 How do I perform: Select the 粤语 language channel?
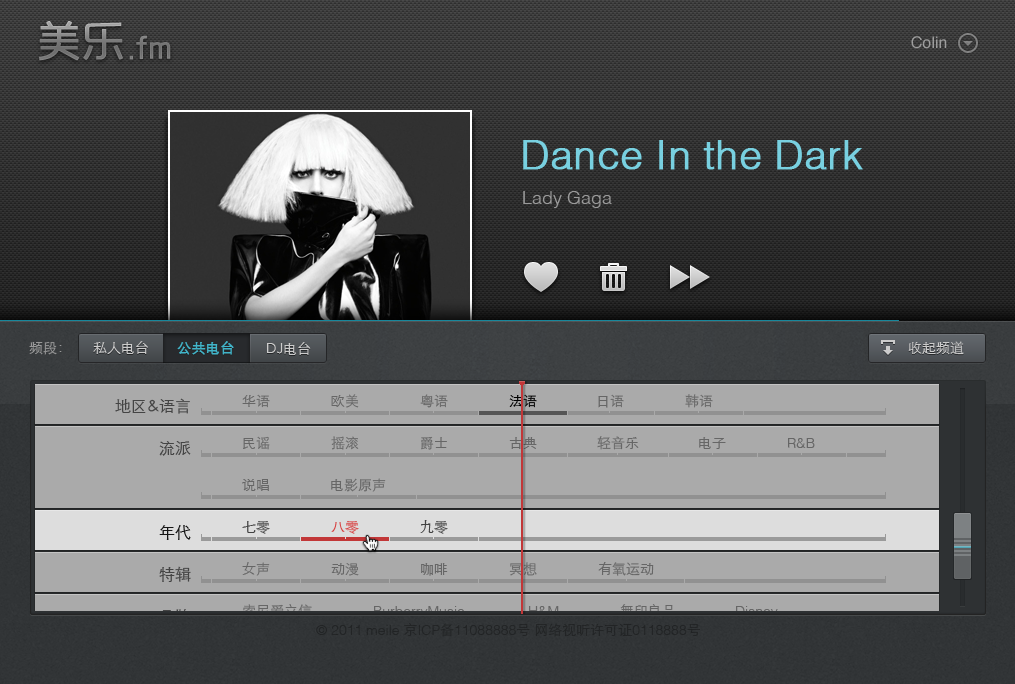click(434, 401)
